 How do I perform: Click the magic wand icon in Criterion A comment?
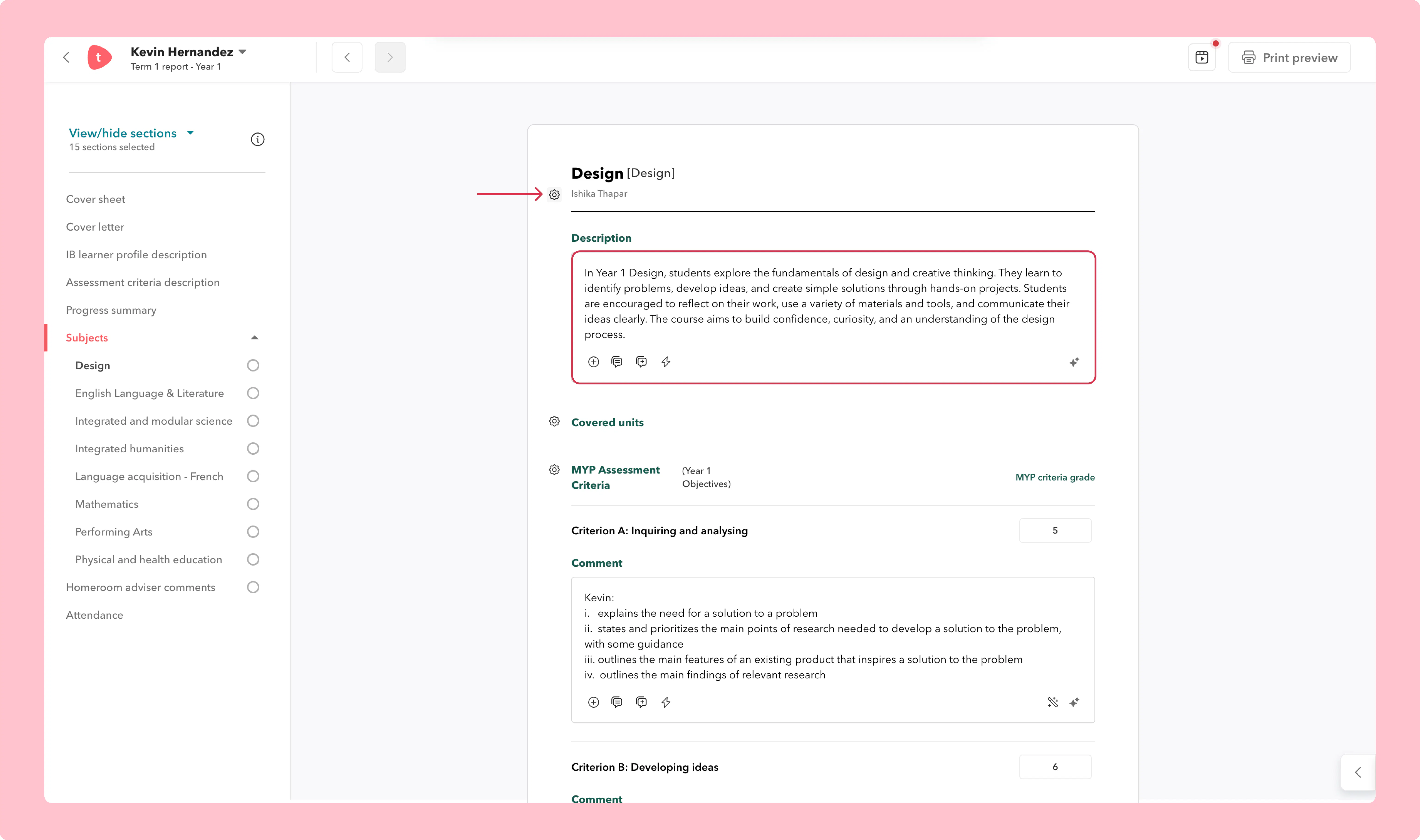point(1053,702)
